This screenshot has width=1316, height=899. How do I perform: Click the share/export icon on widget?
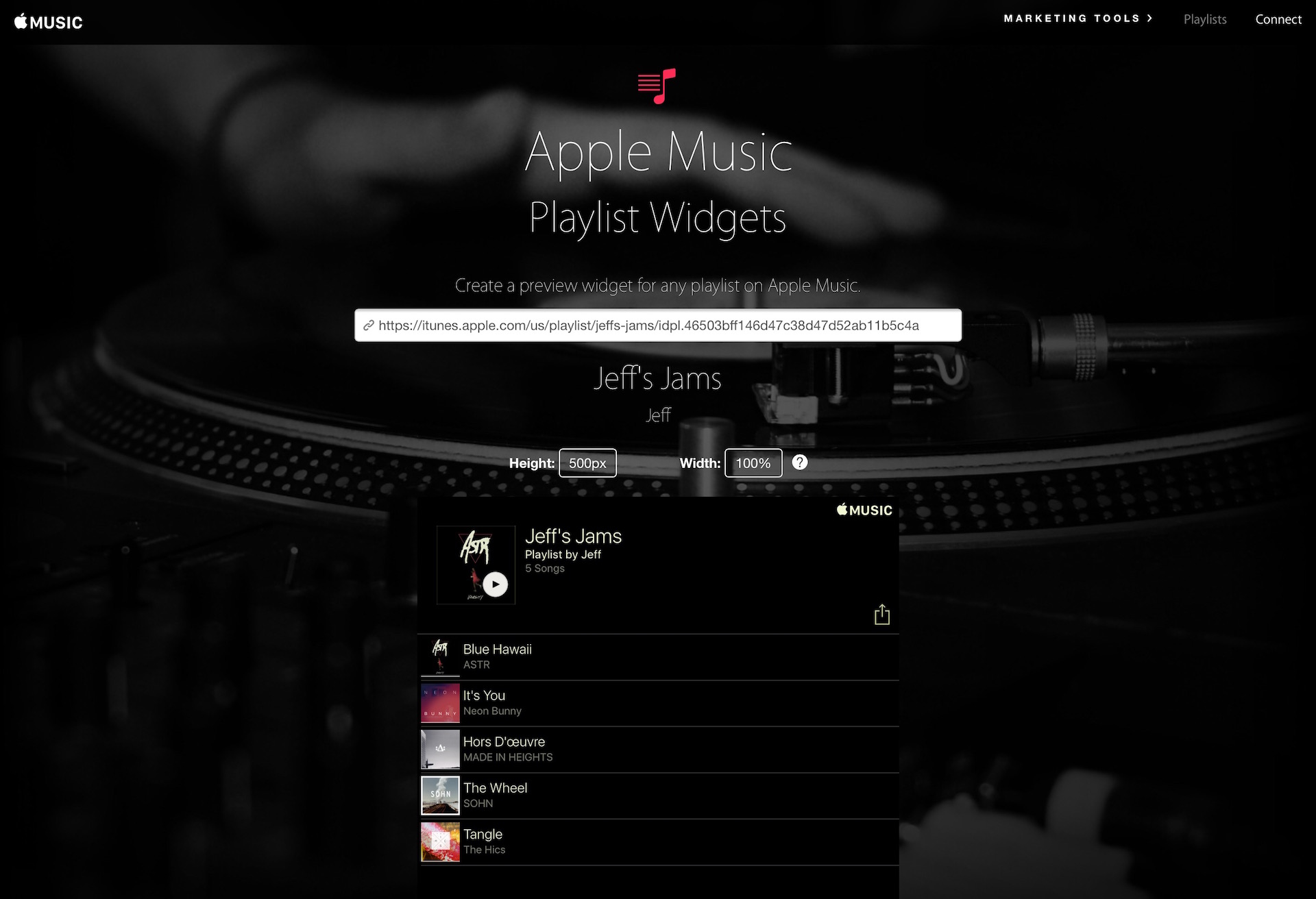(880, 614)
